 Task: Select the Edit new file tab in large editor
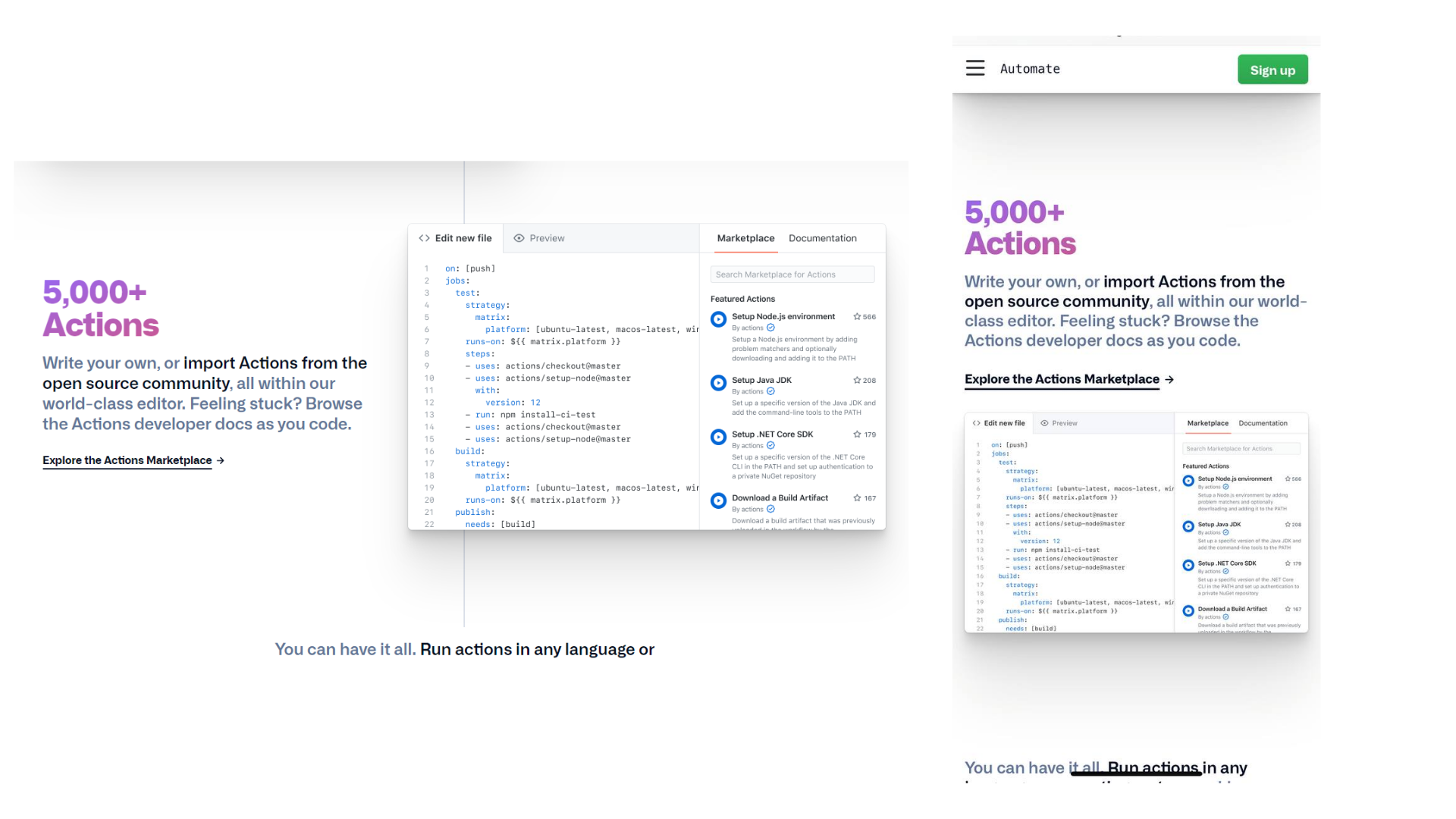point(455,238)
